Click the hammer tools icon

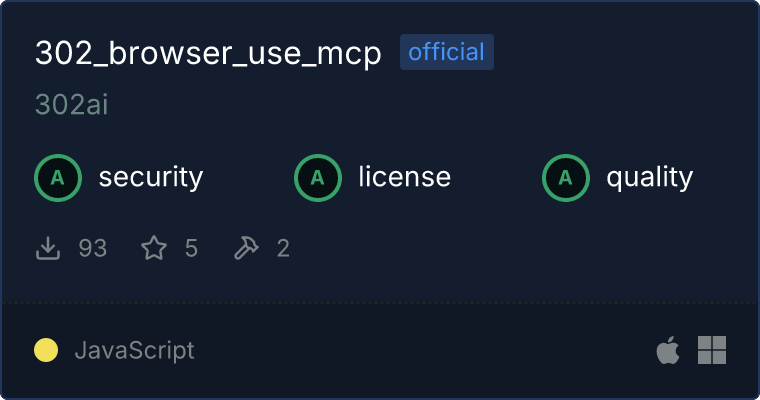click(x=246, y=248)
